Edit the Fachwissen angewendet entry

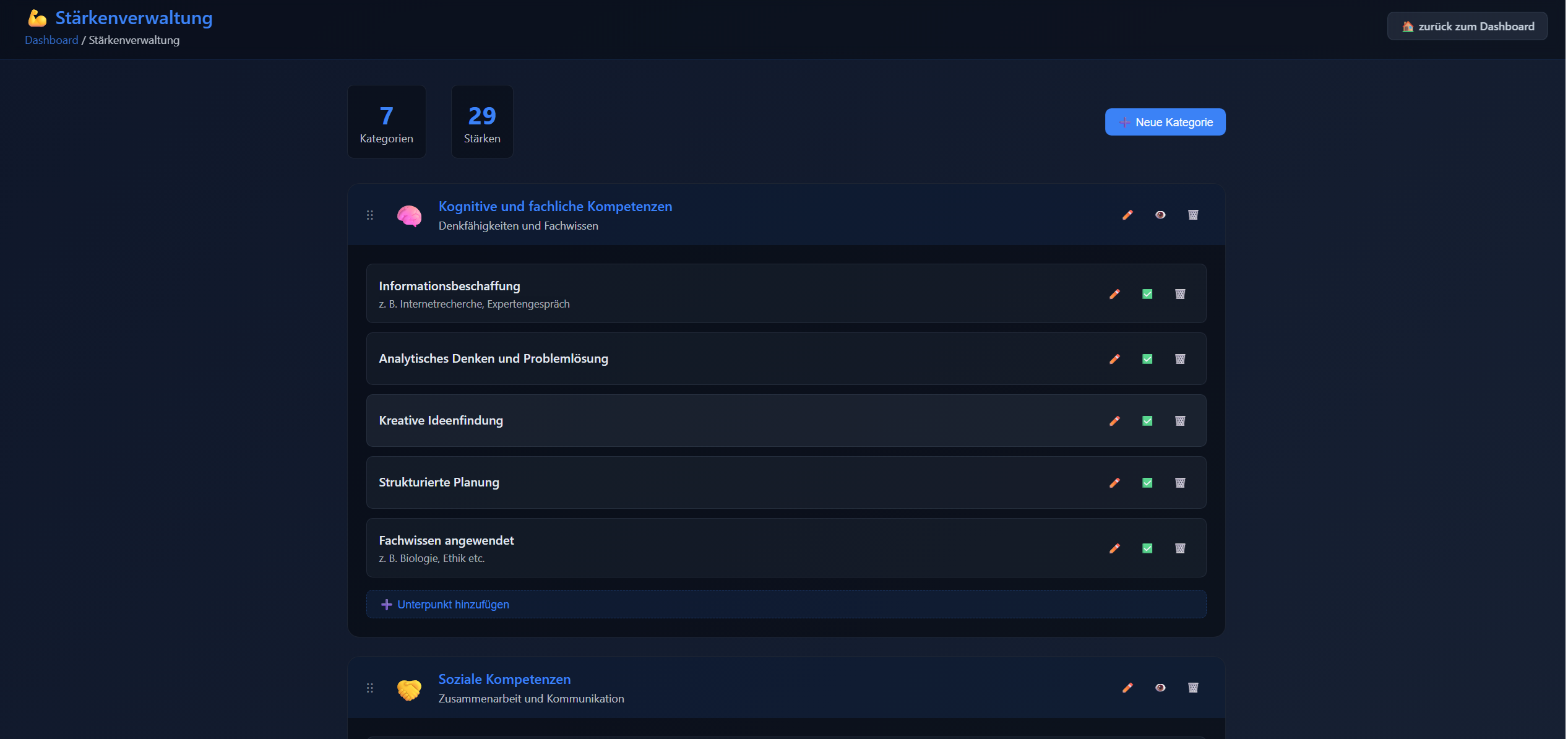(x=1114, y=548)
